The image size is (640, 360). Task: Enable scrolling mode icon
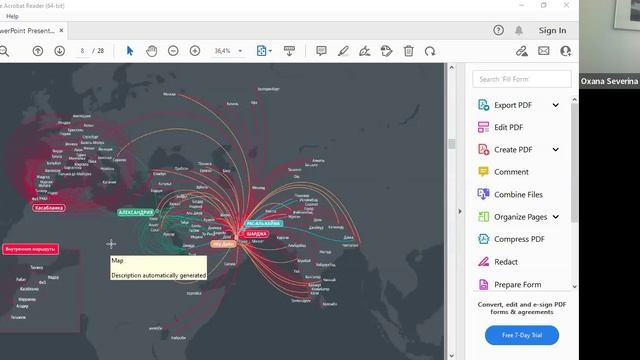tap(289, 51)
